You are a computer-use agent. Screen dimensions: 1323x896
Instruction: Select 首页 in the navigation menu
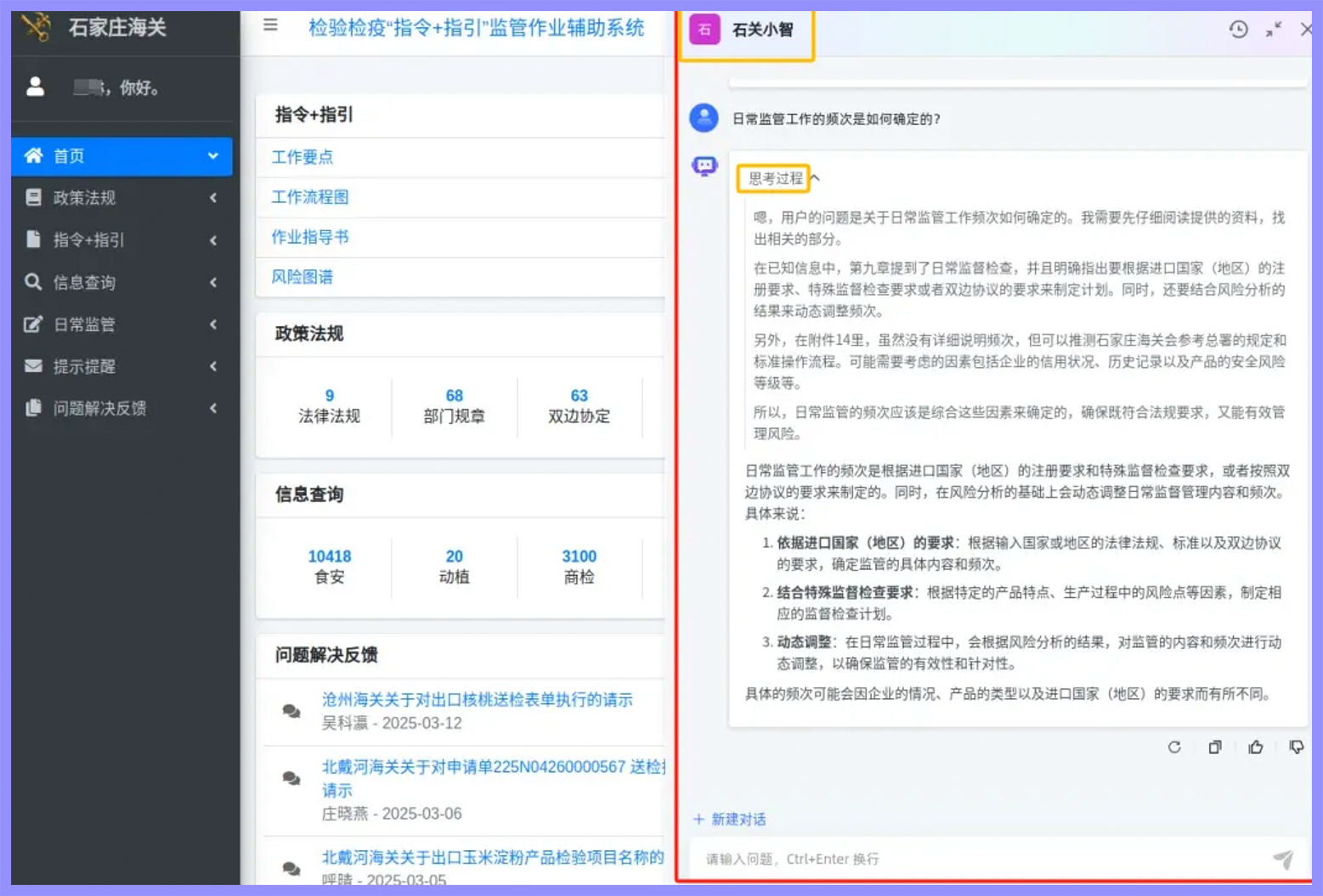(x=68, y=155)
